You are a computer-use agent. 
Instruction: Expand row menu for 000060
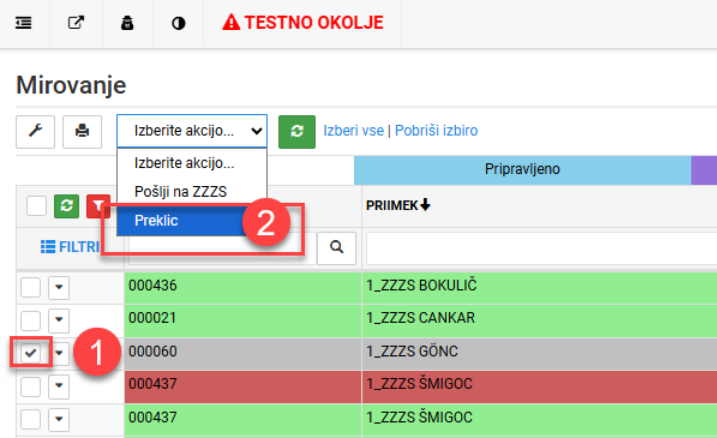point(59,353)
